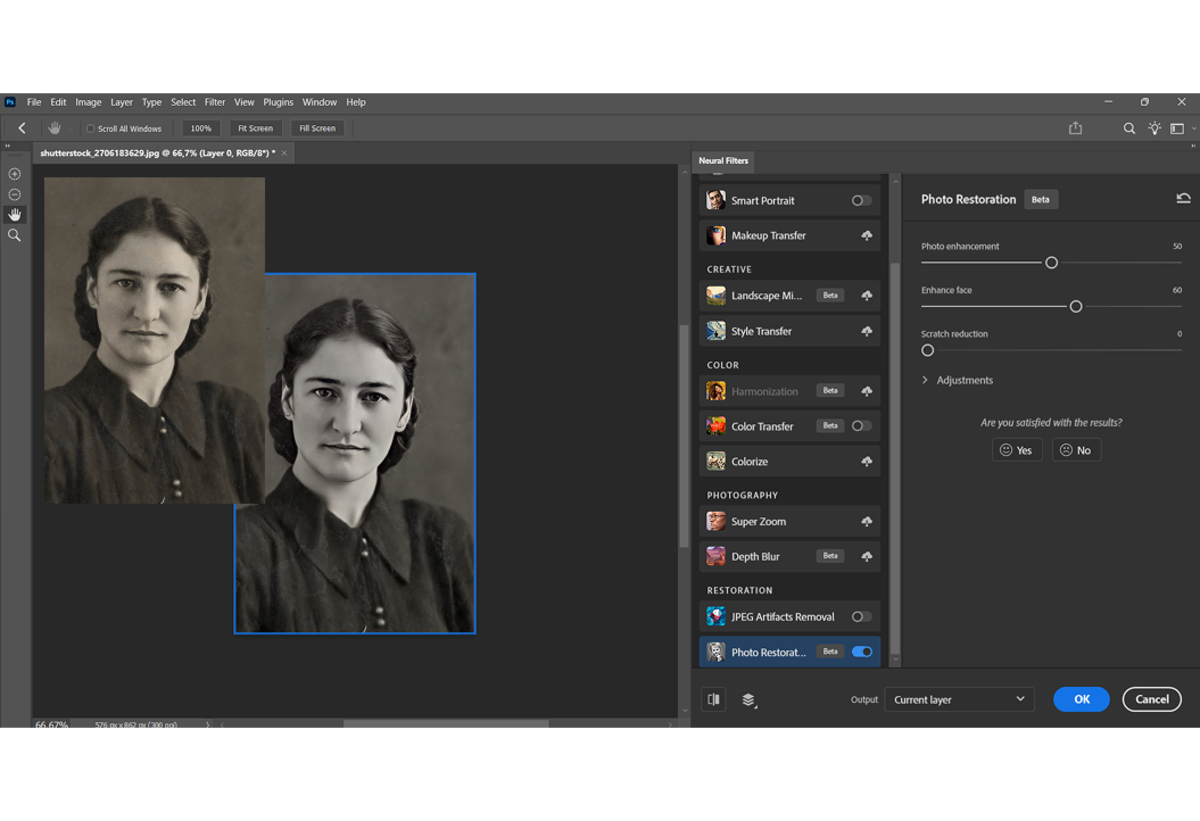Click the Fill Screen button
Viewport: 1200px width, 821px height.
point(317,128)
